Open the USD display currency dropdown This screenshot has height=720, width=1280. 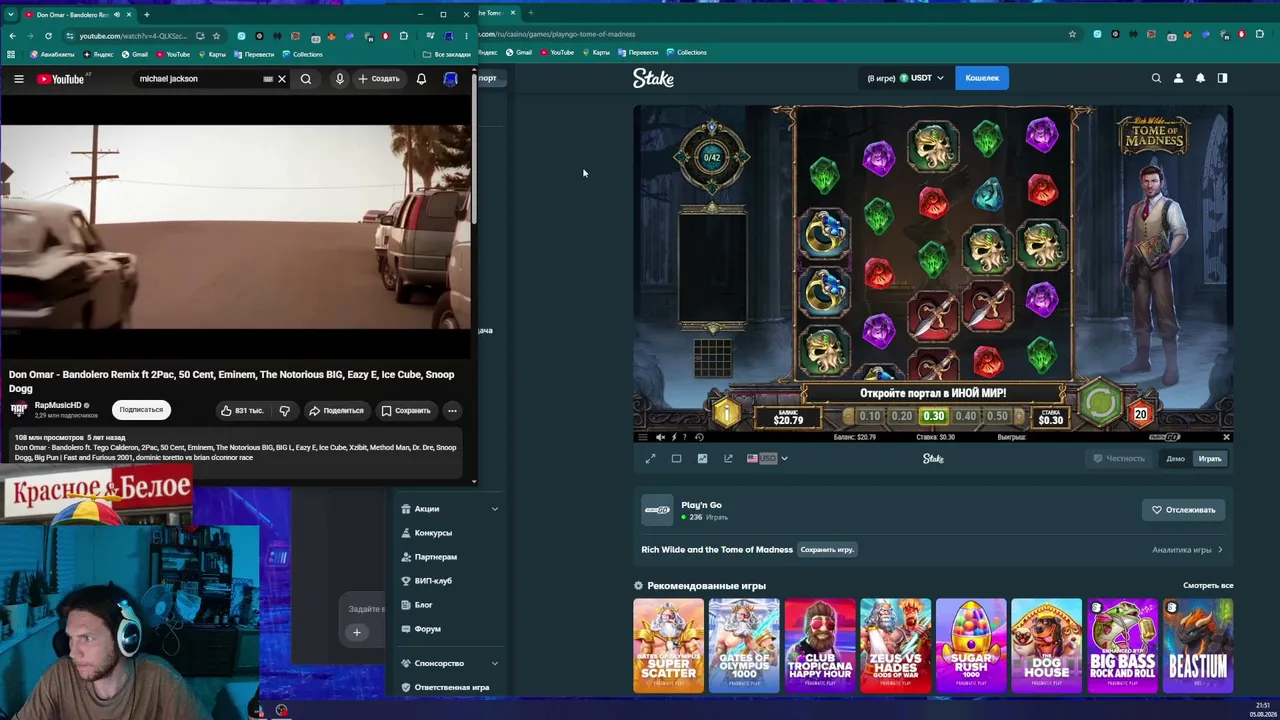pyautogui.click(x=767, y=459)
